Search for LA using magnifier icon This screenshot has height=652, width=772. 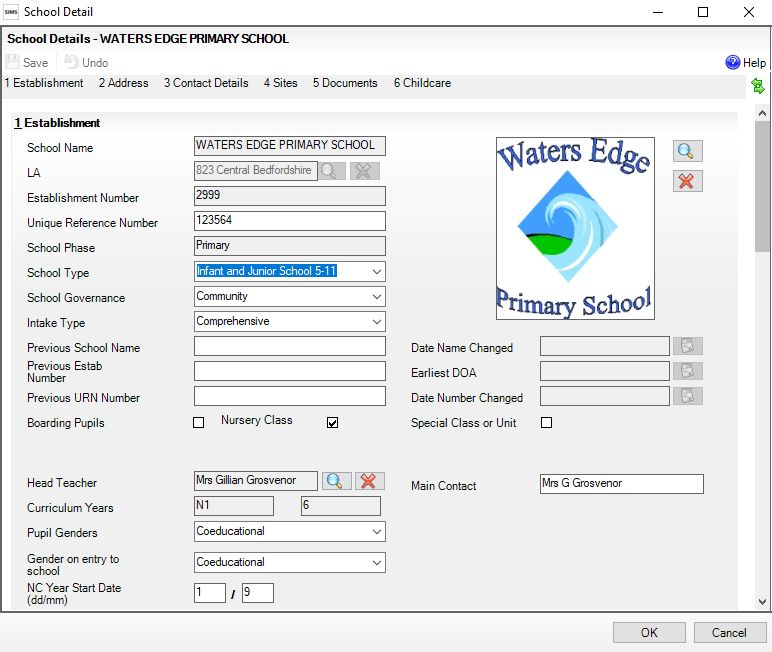click(x=332, y=171)
